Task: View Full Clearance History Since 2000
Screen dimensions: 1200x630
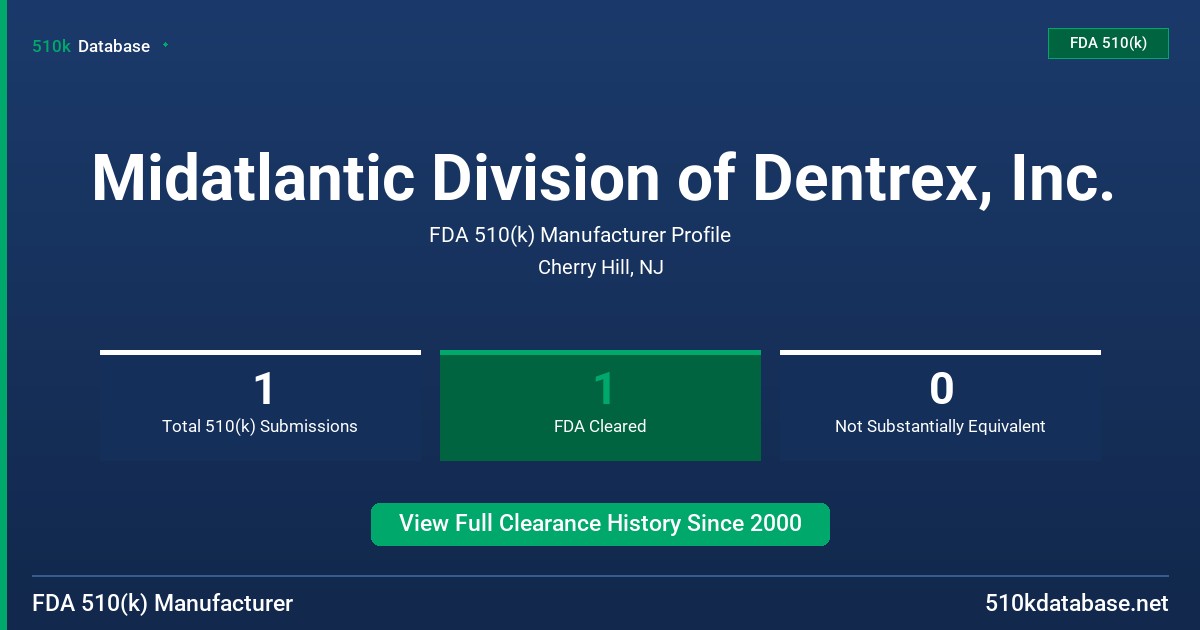Action: click(600, 524)
